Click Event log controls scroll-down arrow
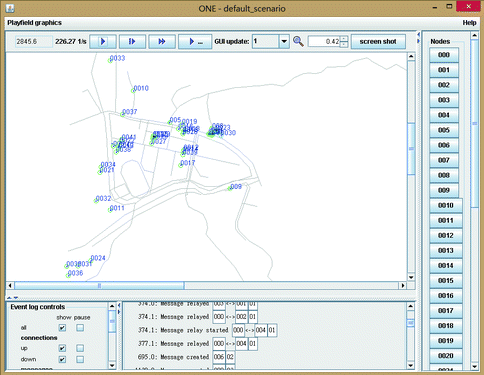This screenshot has height=375, width=484. [112, 366]
